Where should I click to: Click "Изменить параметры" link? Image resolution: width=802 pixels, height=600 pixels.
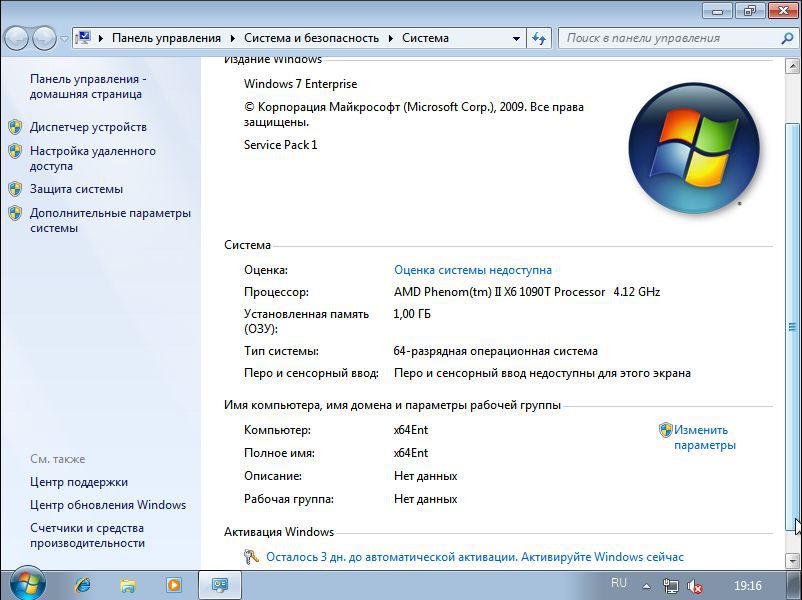(704, 437)
